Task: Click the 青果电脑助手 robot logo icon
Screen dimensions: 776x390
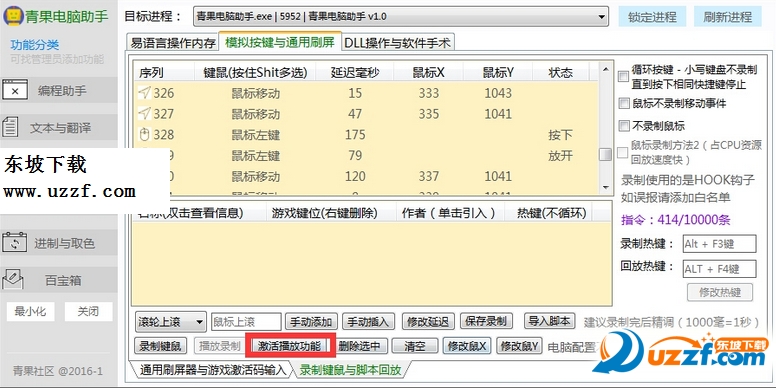Action: pyautogui.click(x=13, y=16)
